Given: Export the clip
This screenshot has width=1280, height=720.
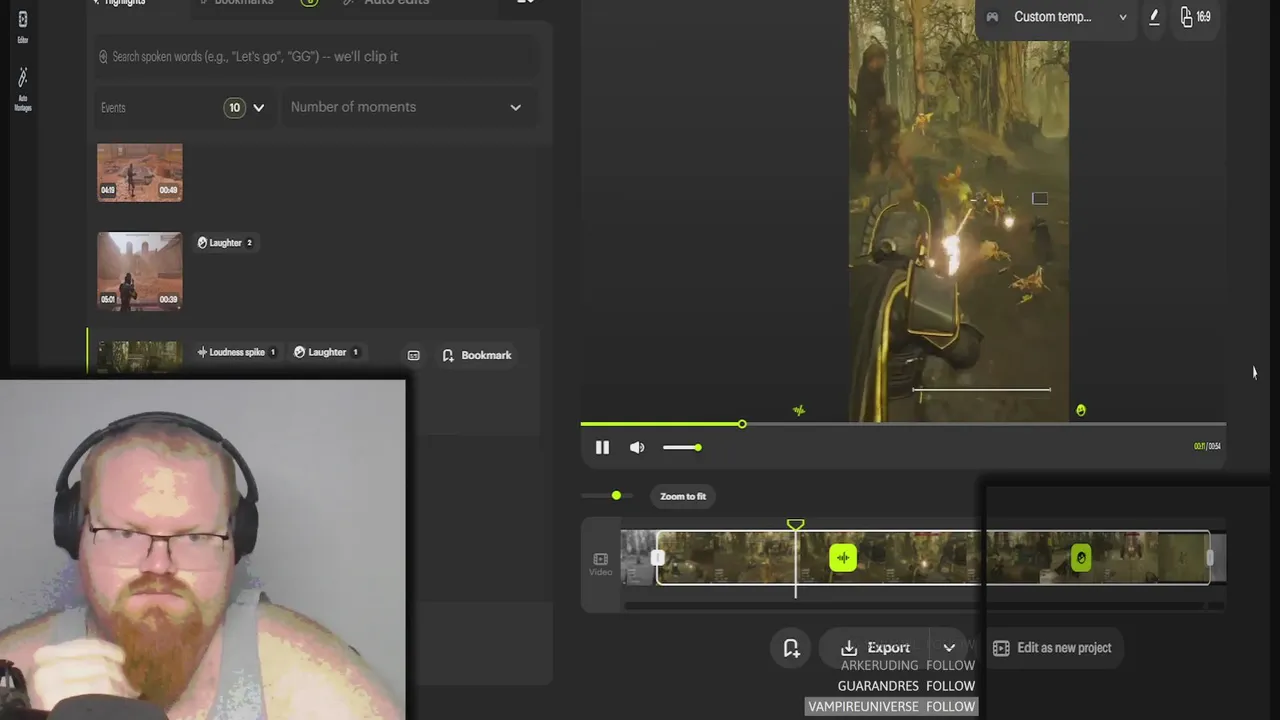Looking at the screenshot, I should 875,648.
